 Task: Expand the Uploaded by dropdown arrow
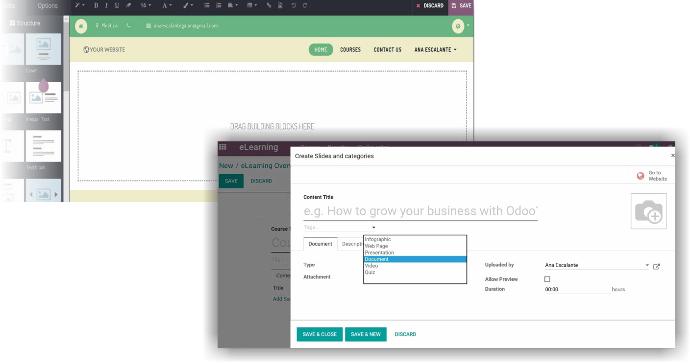pyautogui.click(x=647, y=265)
